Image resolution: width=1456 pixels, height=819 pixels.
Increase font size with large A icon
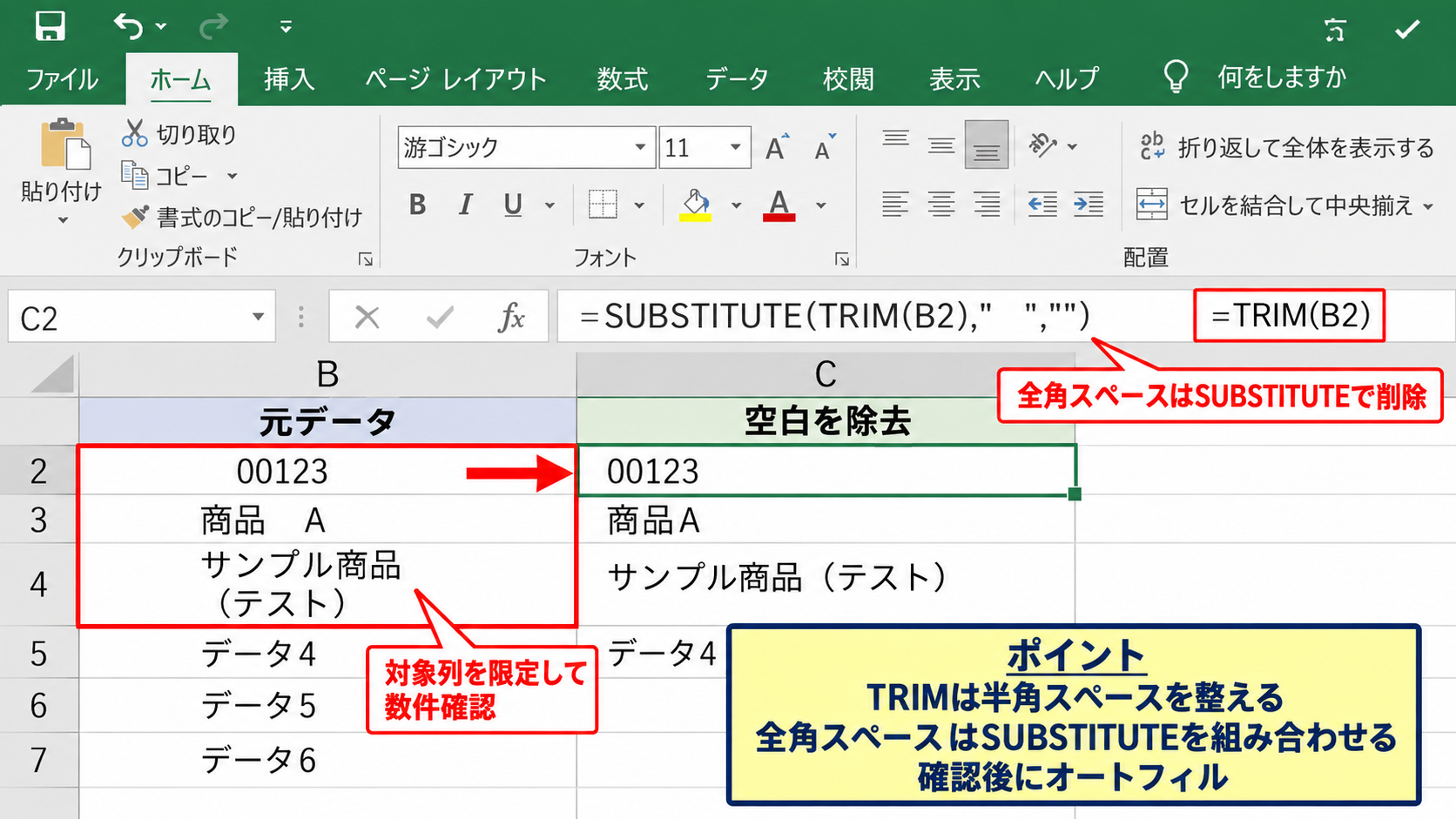(x=777, y=147)
